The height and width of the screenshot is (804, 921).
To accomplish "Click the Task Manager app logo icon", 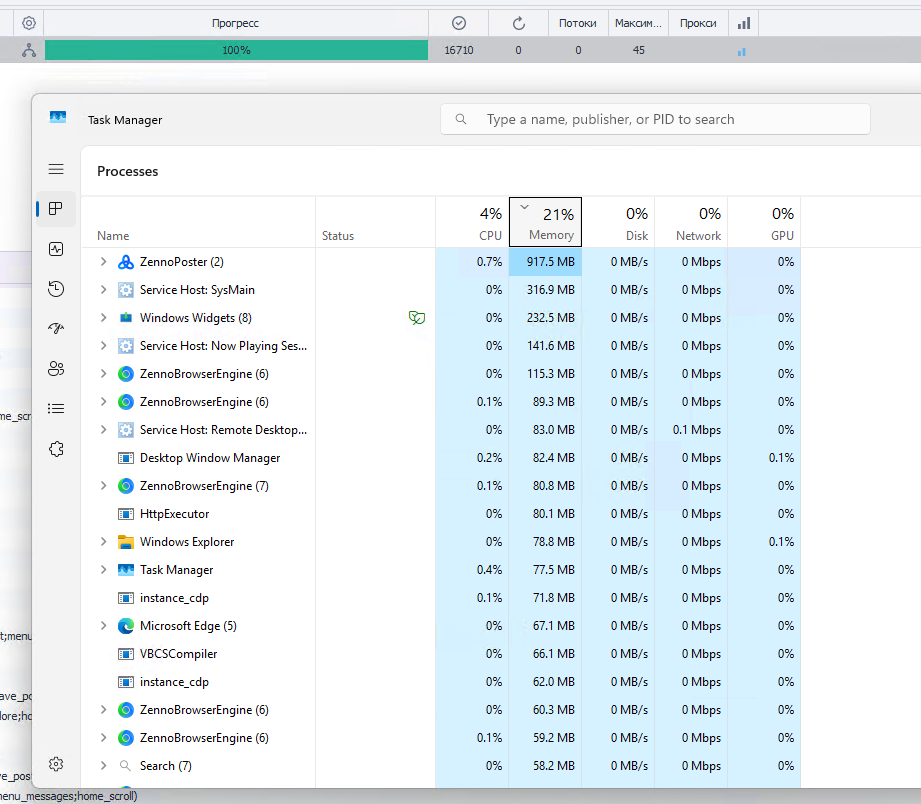I will click(58, 117).
